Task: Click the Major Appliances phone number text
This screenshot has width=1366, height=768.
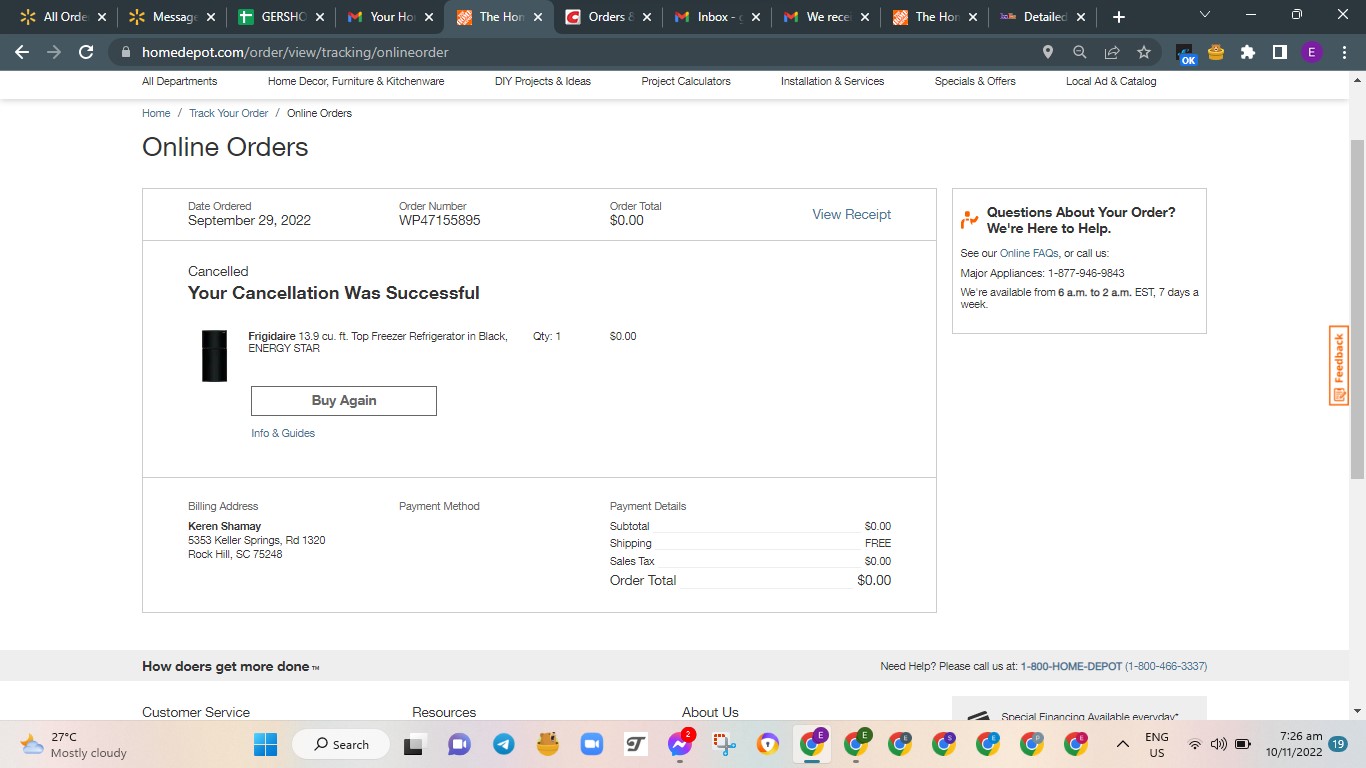Action: tap(1086, 273)
